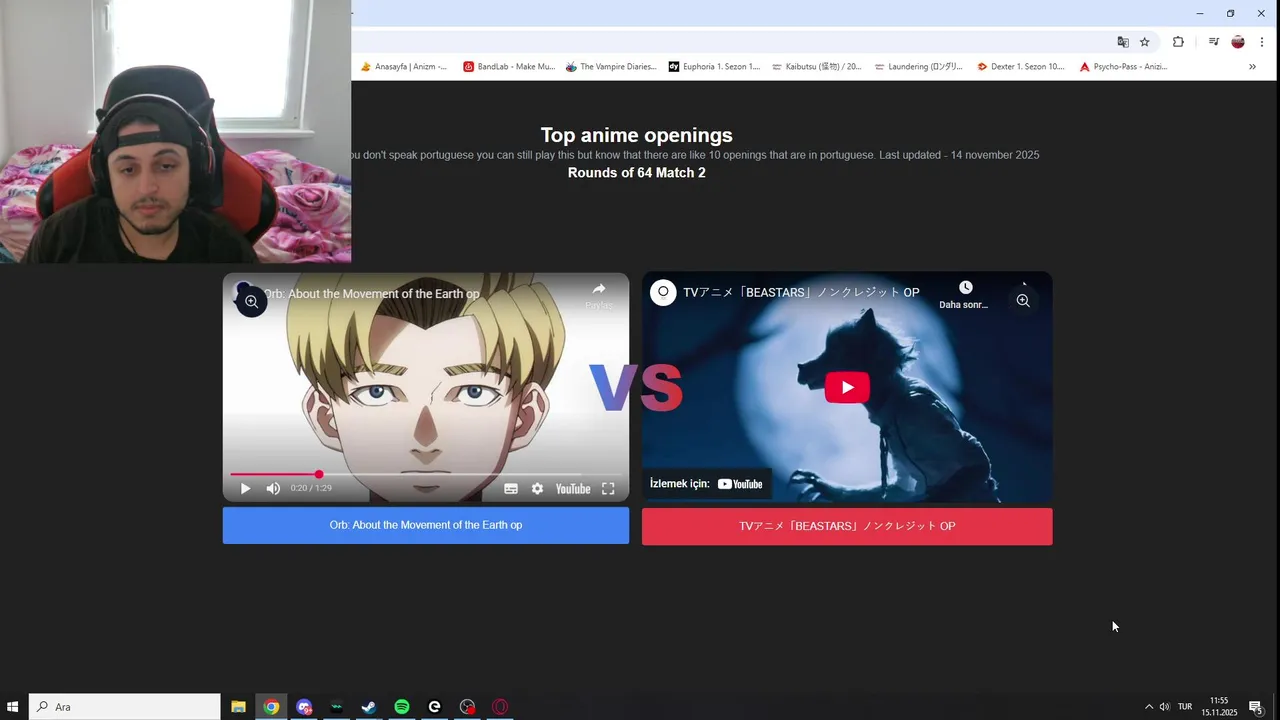Screen dimensions: 1280x720
Task: Open the Dexter 1. Sezon bookmark
Action: click(1021, 67)
